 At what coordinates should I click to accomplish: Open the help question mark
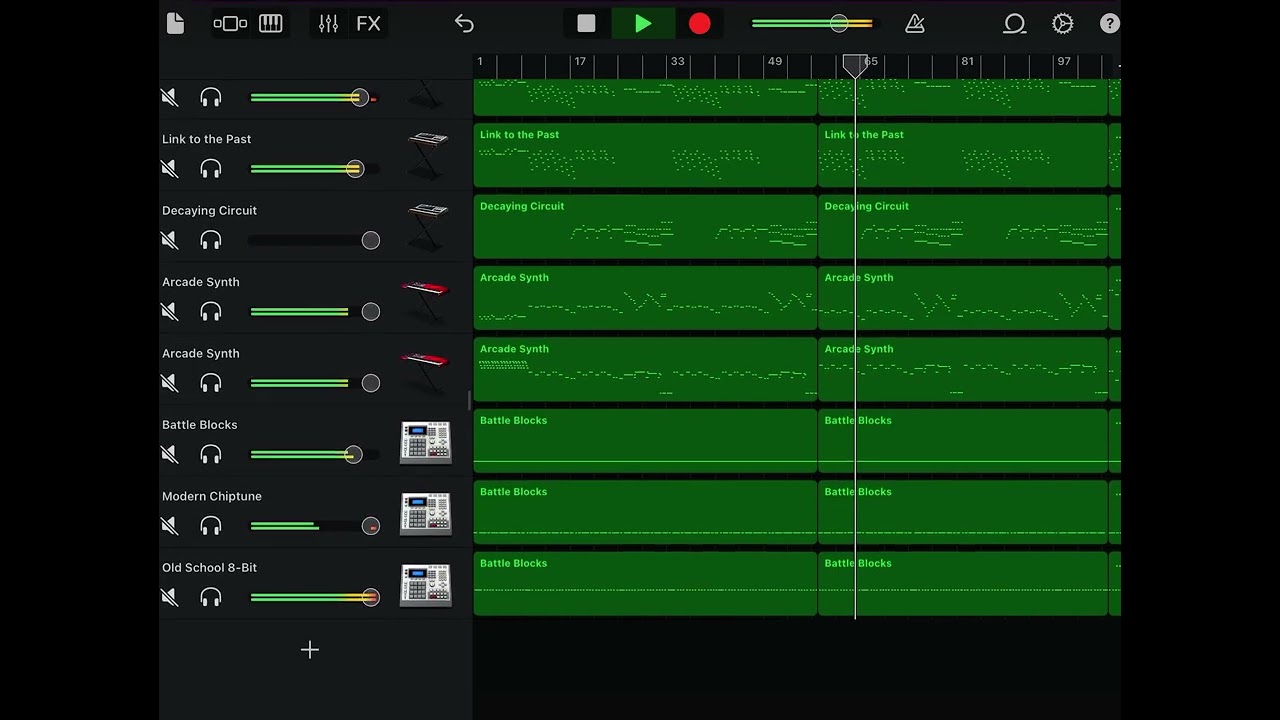(x=1109, y=23)
